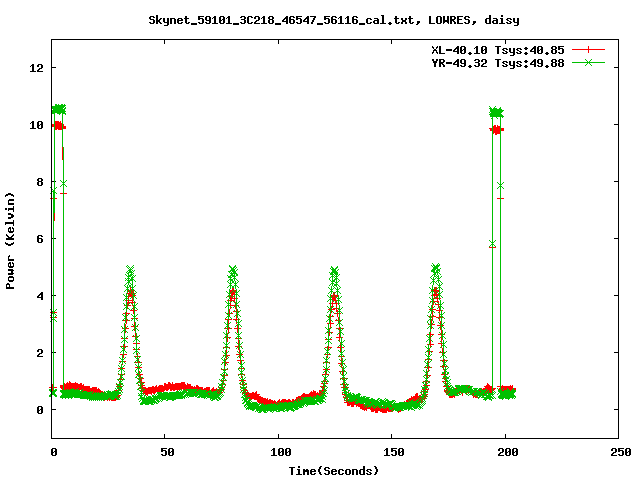Click the y-axis tick label 2
The image size is (640, 480).
(40, 353)
